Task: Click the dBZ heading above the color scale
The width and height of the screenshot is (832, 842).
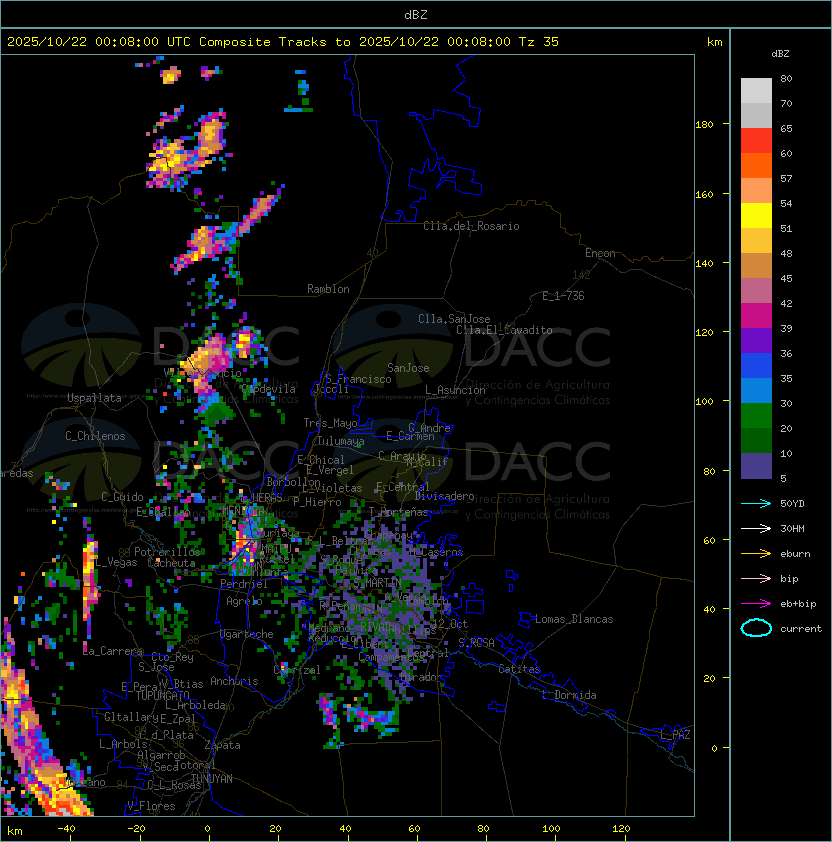Action: pyautogui.click(x=780, y=54)
